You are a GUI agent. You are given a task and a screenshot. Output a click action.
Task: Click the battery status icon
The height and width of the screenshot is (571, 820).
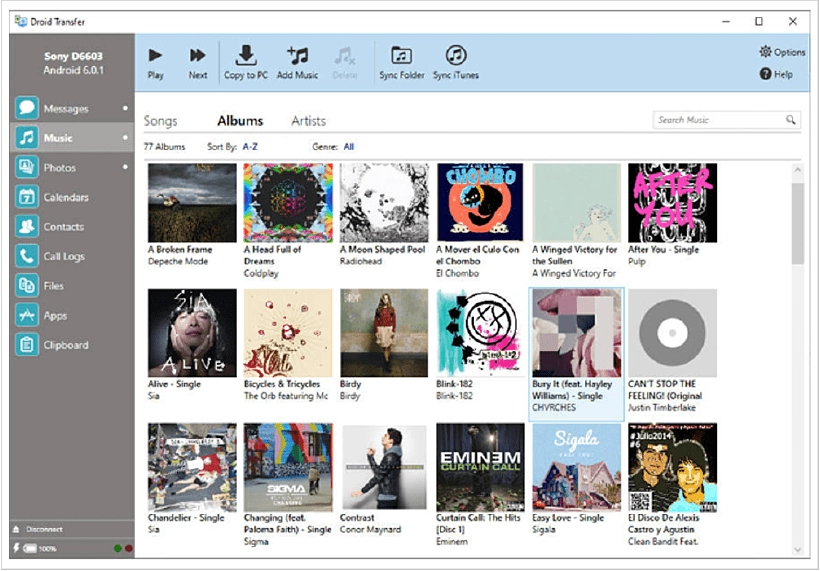(x=30, y=549)
